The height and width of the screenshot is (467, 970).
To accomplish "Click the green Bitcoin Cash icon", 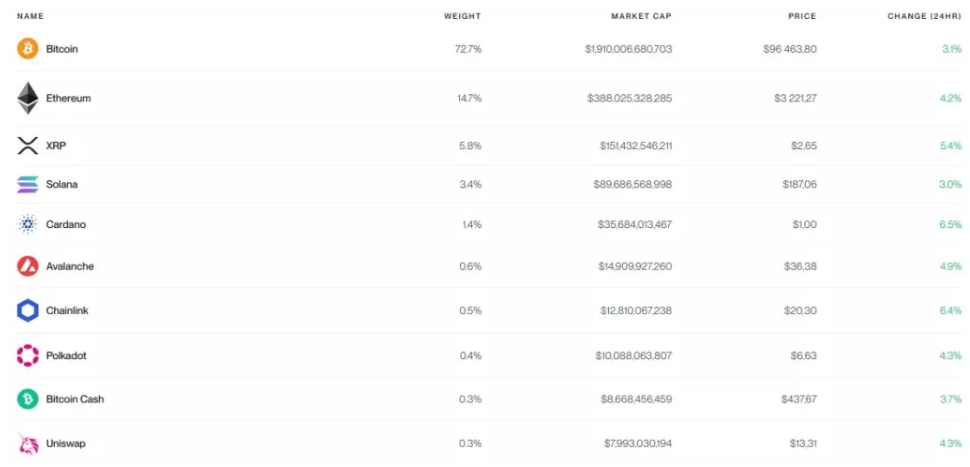I will coord(27,399).
